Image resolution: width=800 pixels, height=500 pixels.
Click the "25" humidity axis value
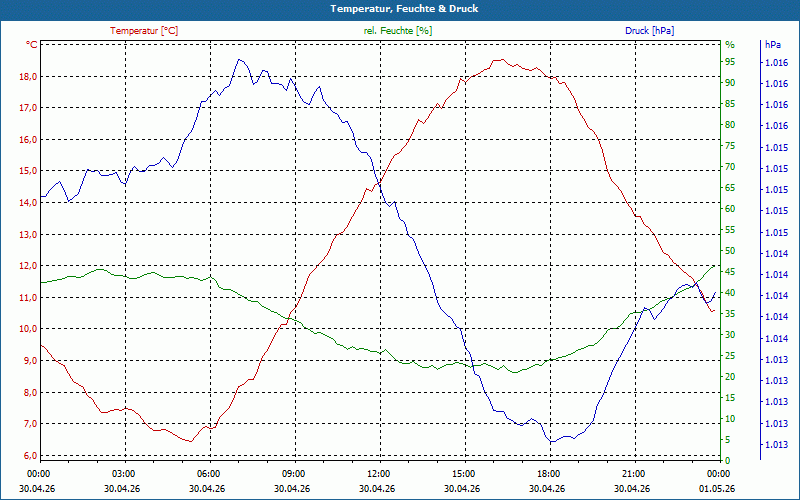point(730,356)
